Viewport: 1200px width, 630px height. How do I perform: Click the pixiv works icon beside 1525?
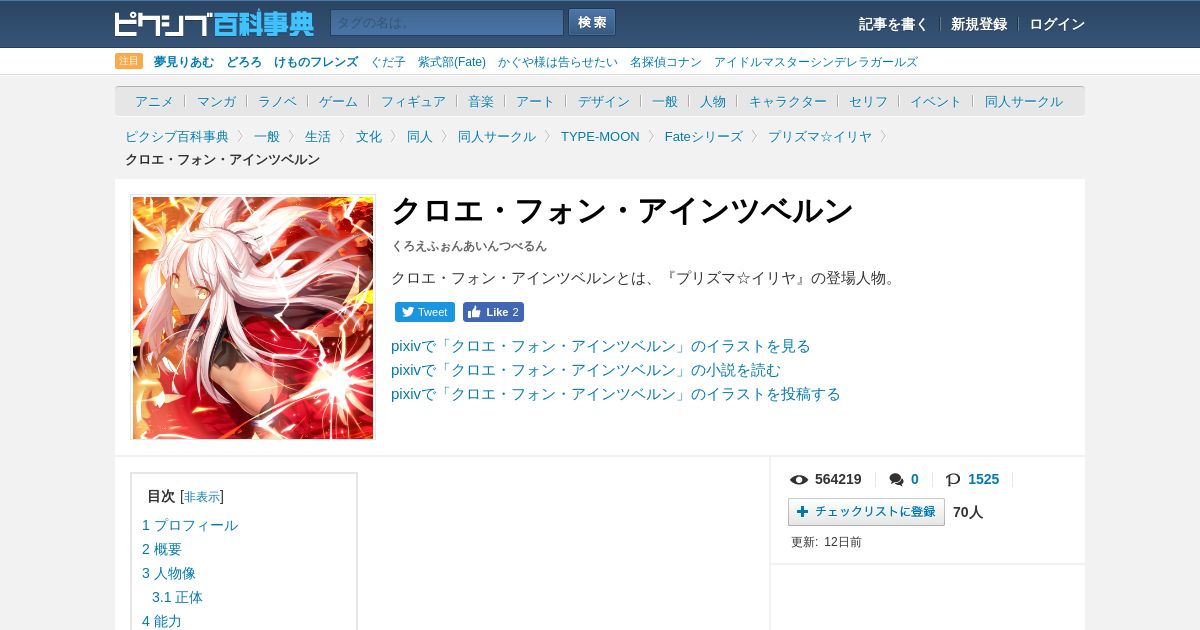point(953,480)
